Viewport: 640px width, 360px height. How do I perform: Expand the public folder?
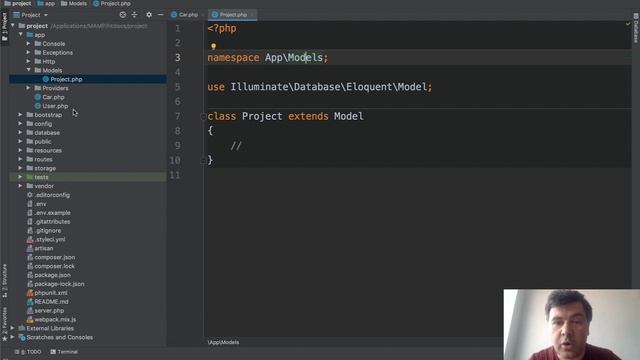[x=20, y=142]
